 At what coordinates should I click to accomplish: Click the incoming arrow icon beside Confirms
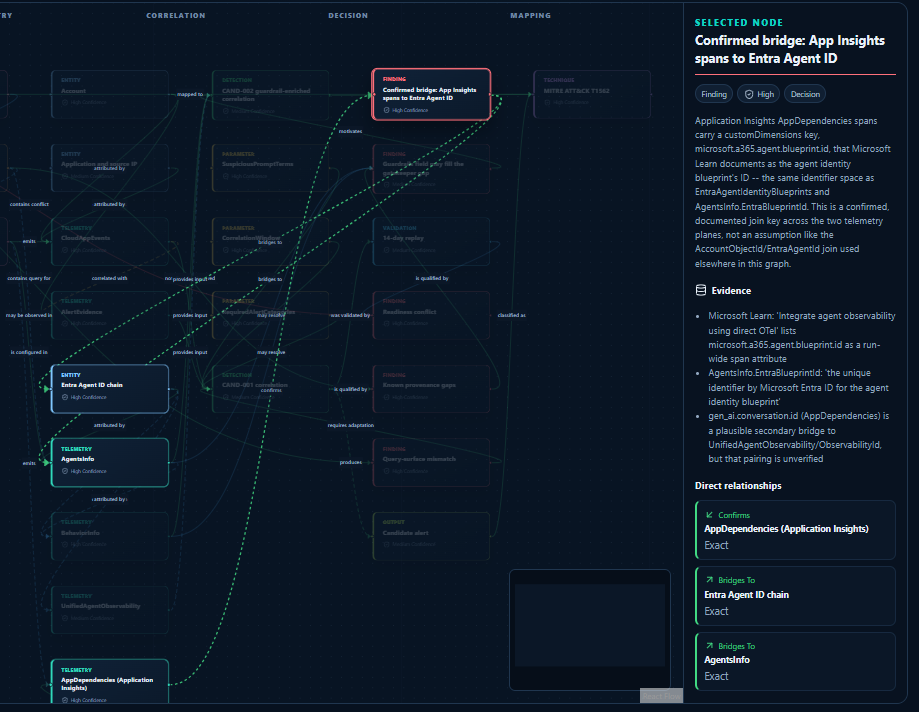coord(709,515)
